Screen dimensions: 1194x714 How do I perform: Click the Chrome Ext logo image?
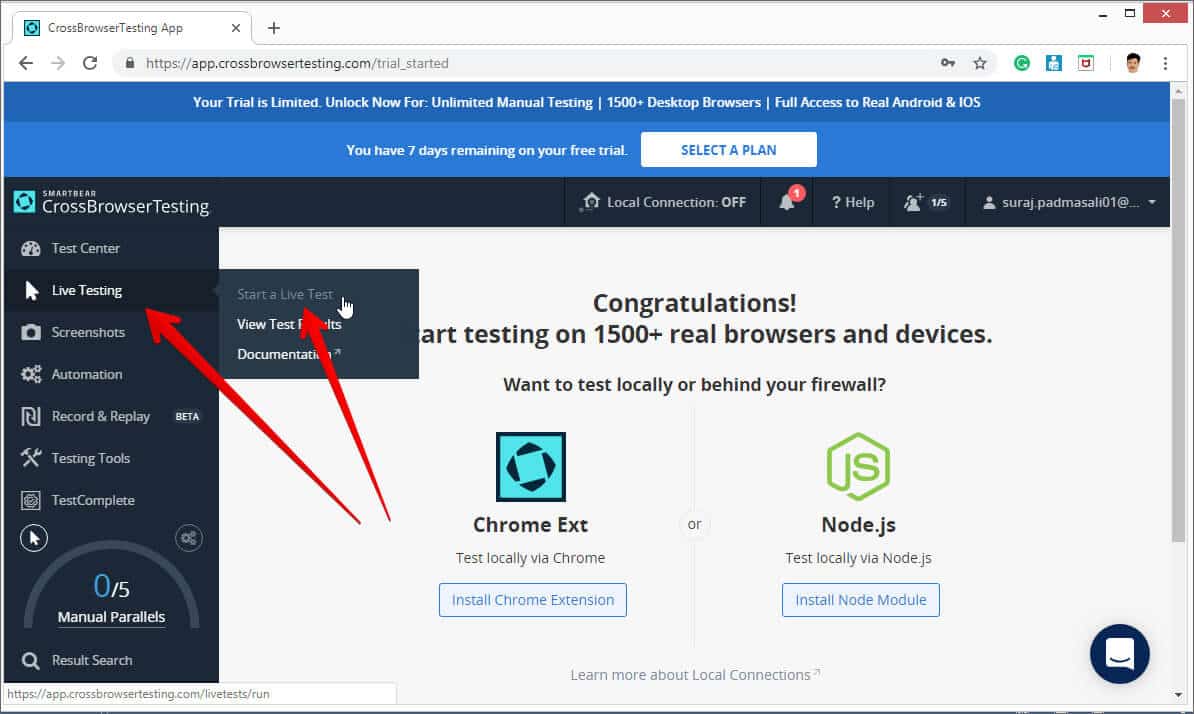pyautogui.click(x=531, y=467)
